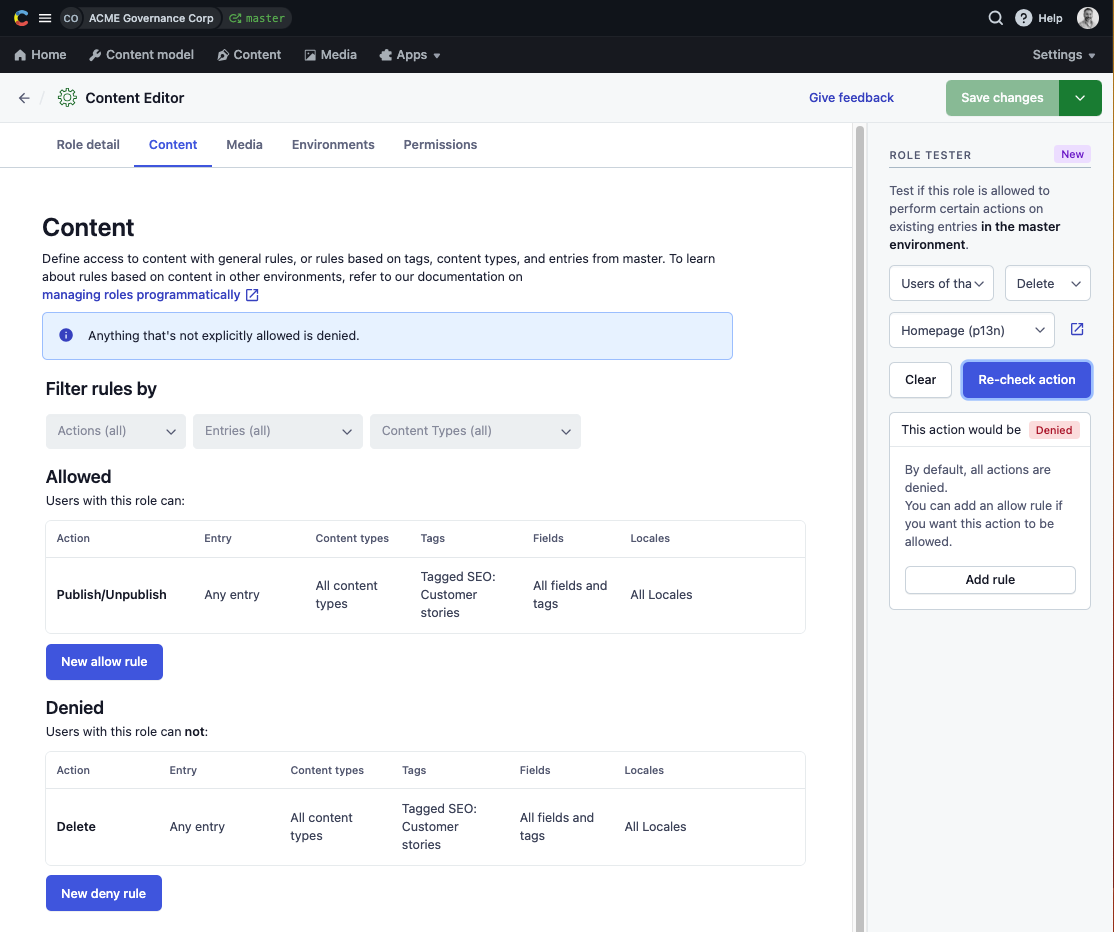
Task: Click the Contentful logo icon
Action: tap(21, 18)
